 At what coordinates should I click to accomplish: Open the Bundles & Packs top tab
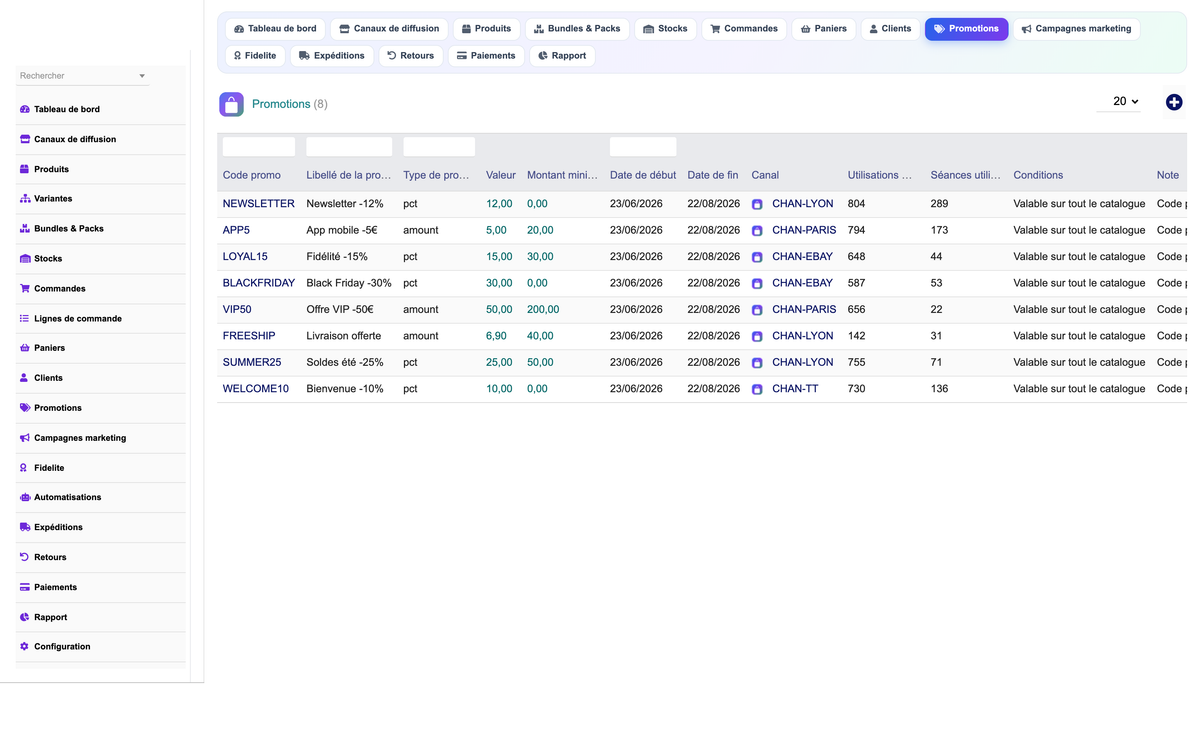click(x=577, y=29)
